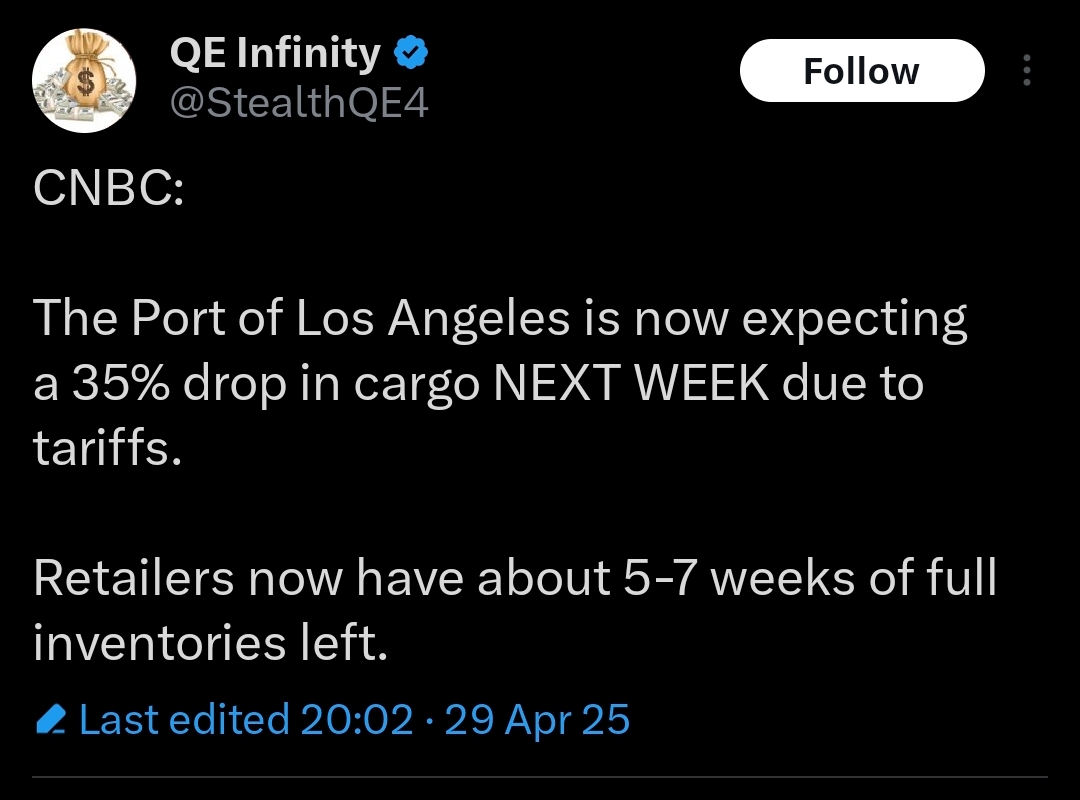Viewport: 1080px width, 800px height.
Task: Open the @StealthQE4 handle link
Action: (x=299, y=103)
